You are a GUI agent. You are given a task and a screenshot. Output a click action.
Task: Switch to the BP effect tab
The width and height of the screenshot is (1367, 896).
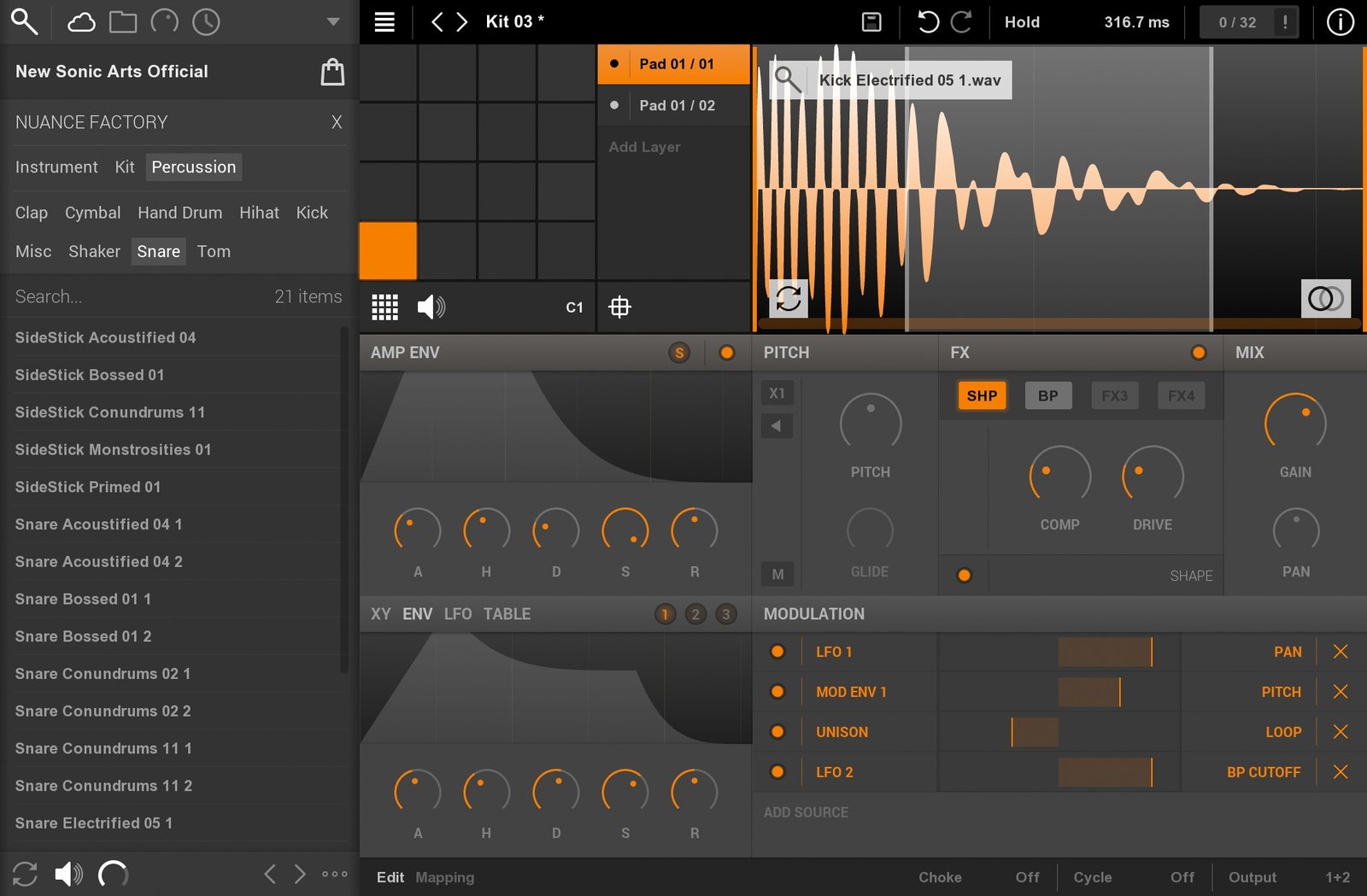[x=1048, y=395]
